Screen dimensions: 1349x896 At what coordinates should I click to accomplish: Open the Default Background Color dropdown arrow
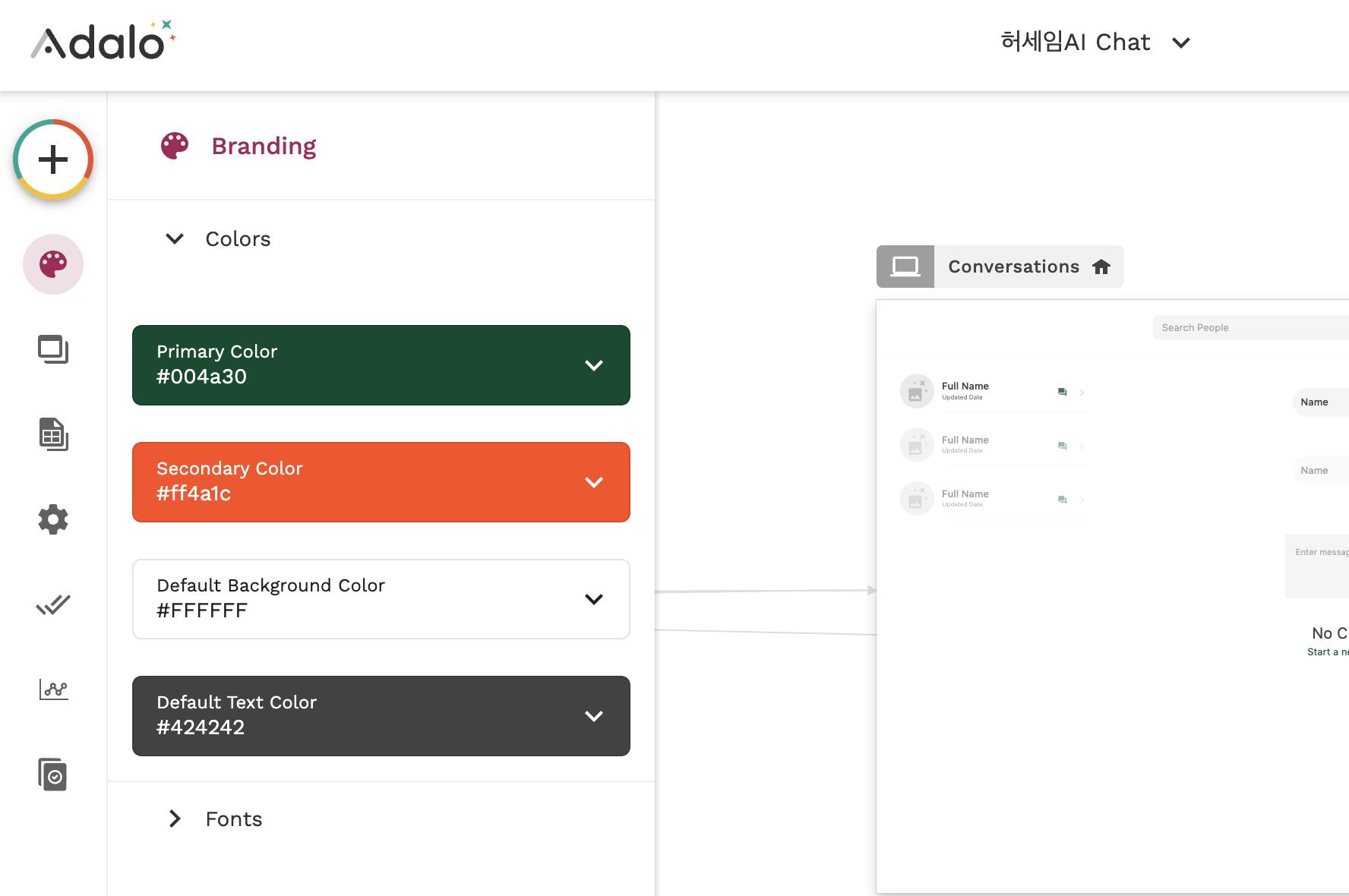click(x=594, y=599)
